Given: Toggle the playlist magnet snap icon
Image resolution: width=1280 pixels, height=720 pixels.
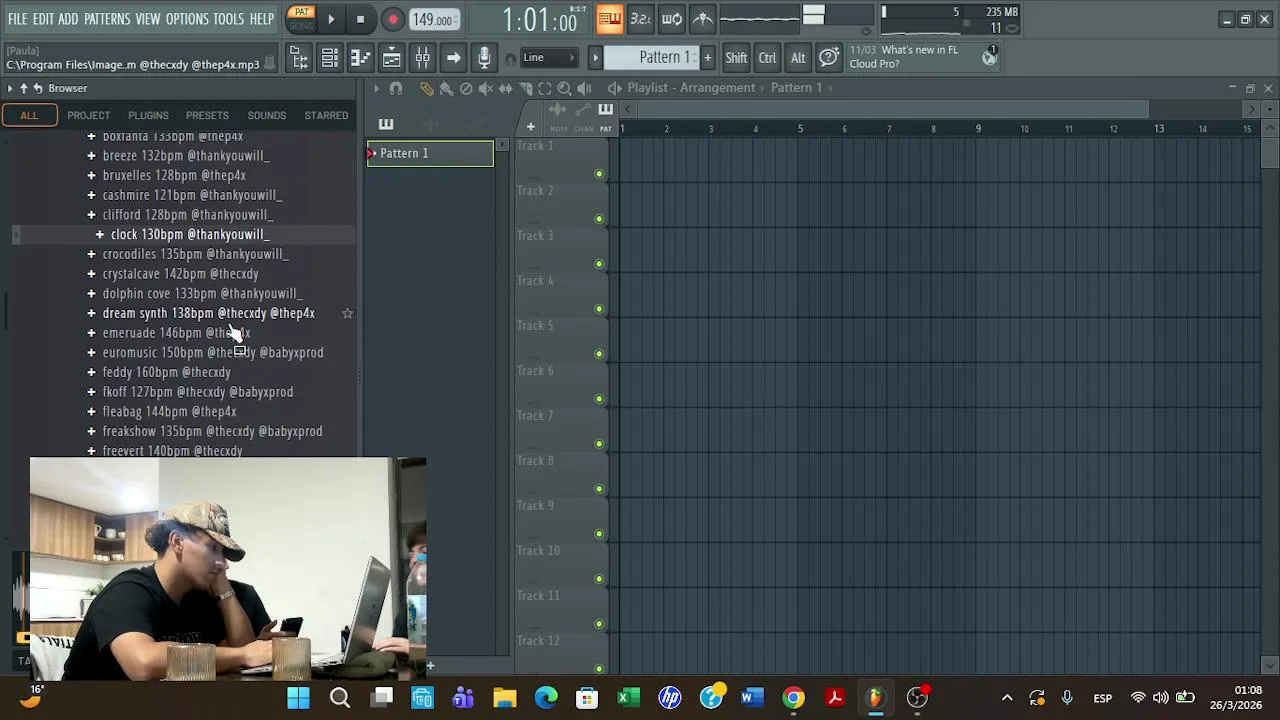Looking at the screenshot, I should [x=396, y=88].
